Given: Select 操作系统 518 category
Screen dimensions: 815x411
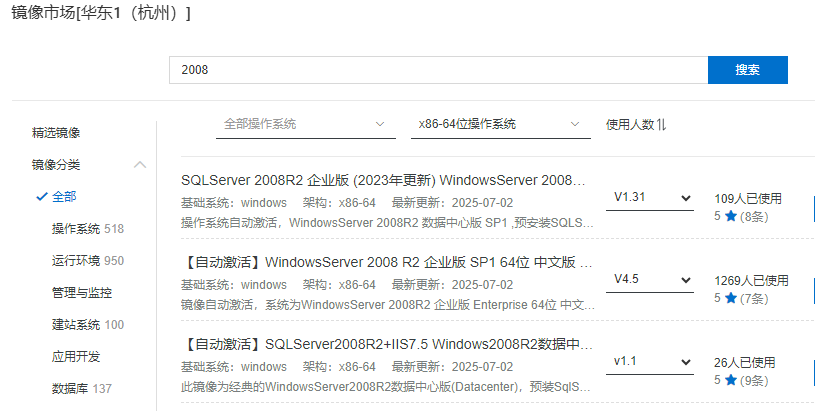Looking at the screenshot, I should (x=87, y=229).
